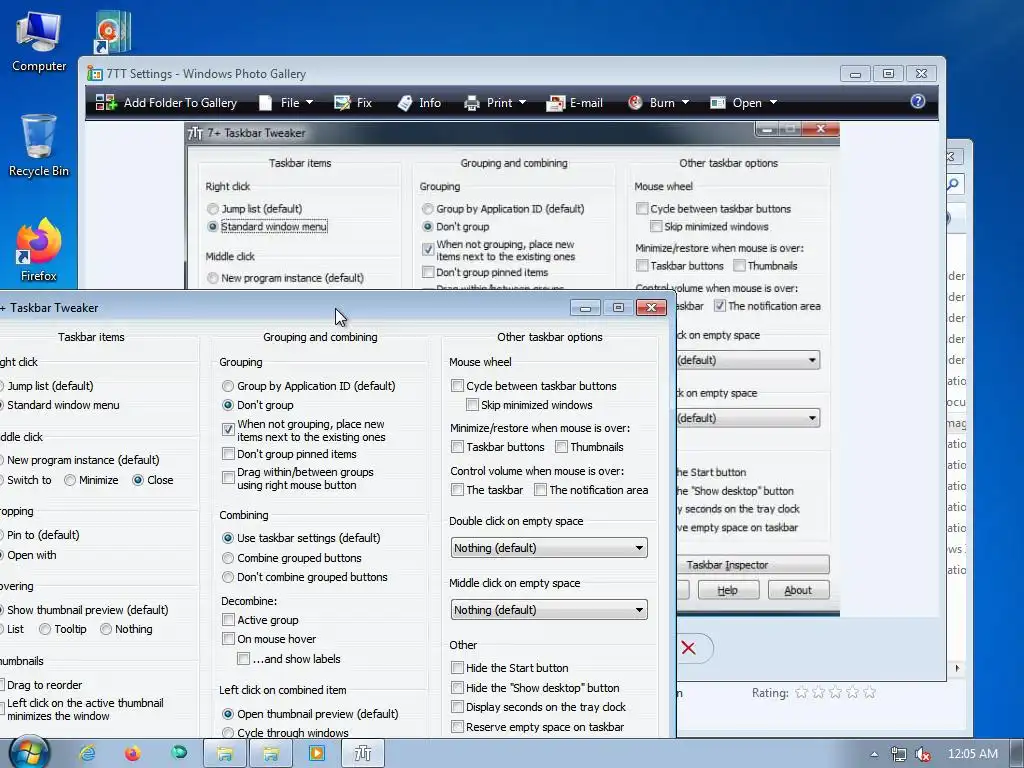
Task: Choose Close for middle click
Action: [138, 480]
